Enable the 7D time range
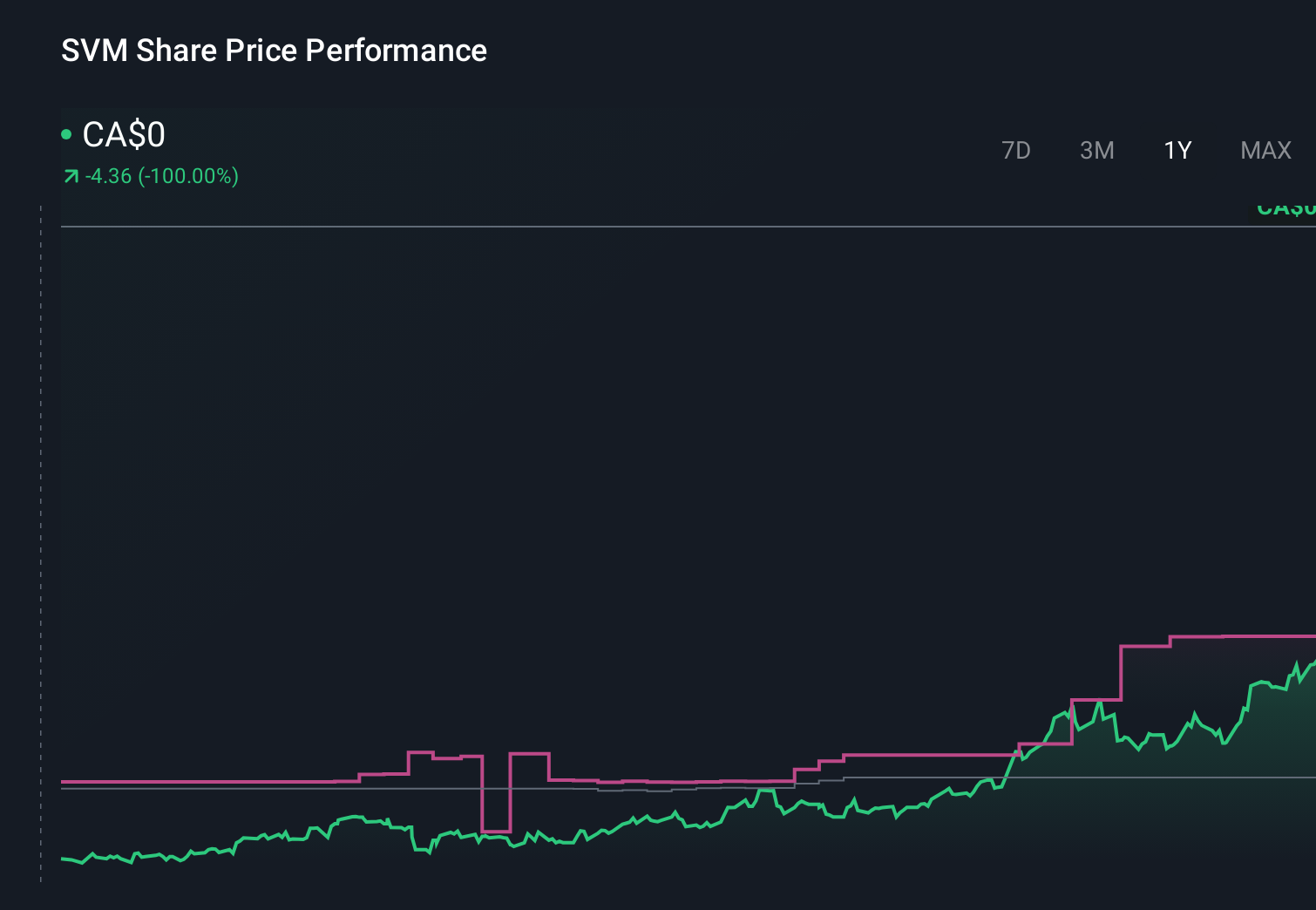Image resolution: width=1316 pixels, height=910 pixels. click(1016, 150)
